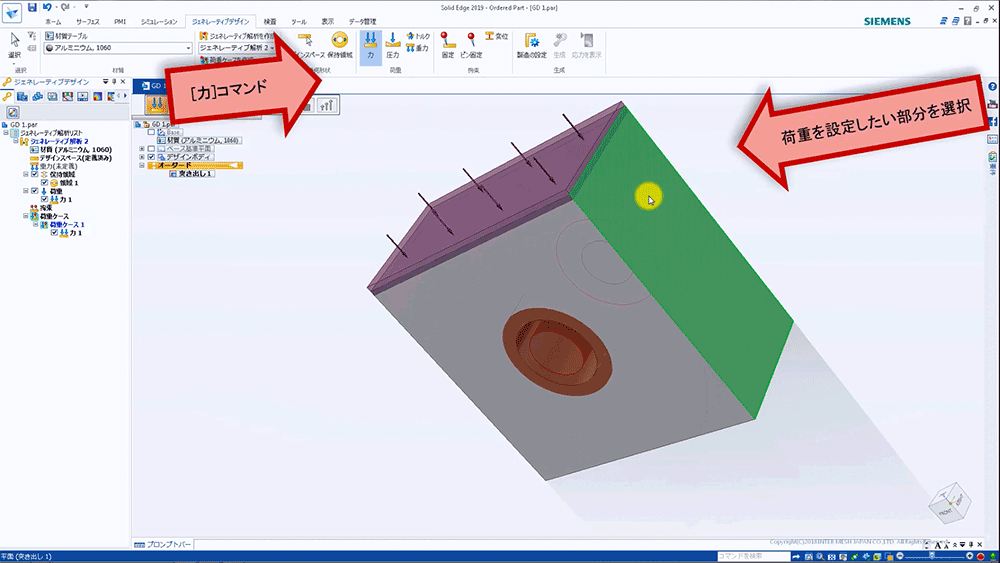Switch to the シミュレーション ribbon tab

tap(159, 22)
